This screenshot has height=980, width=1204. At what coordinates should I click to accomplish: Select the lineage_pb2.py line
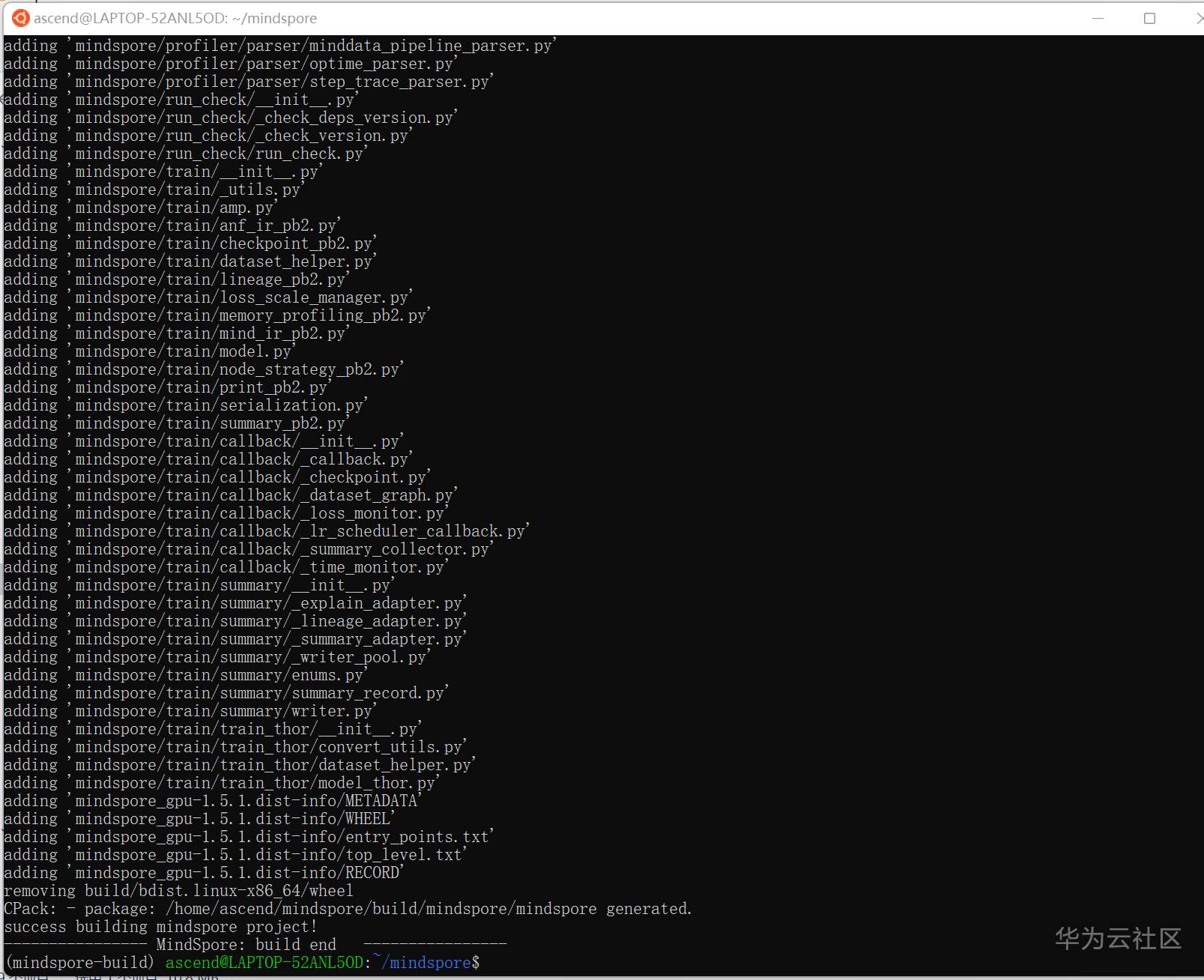coord(177,279)
